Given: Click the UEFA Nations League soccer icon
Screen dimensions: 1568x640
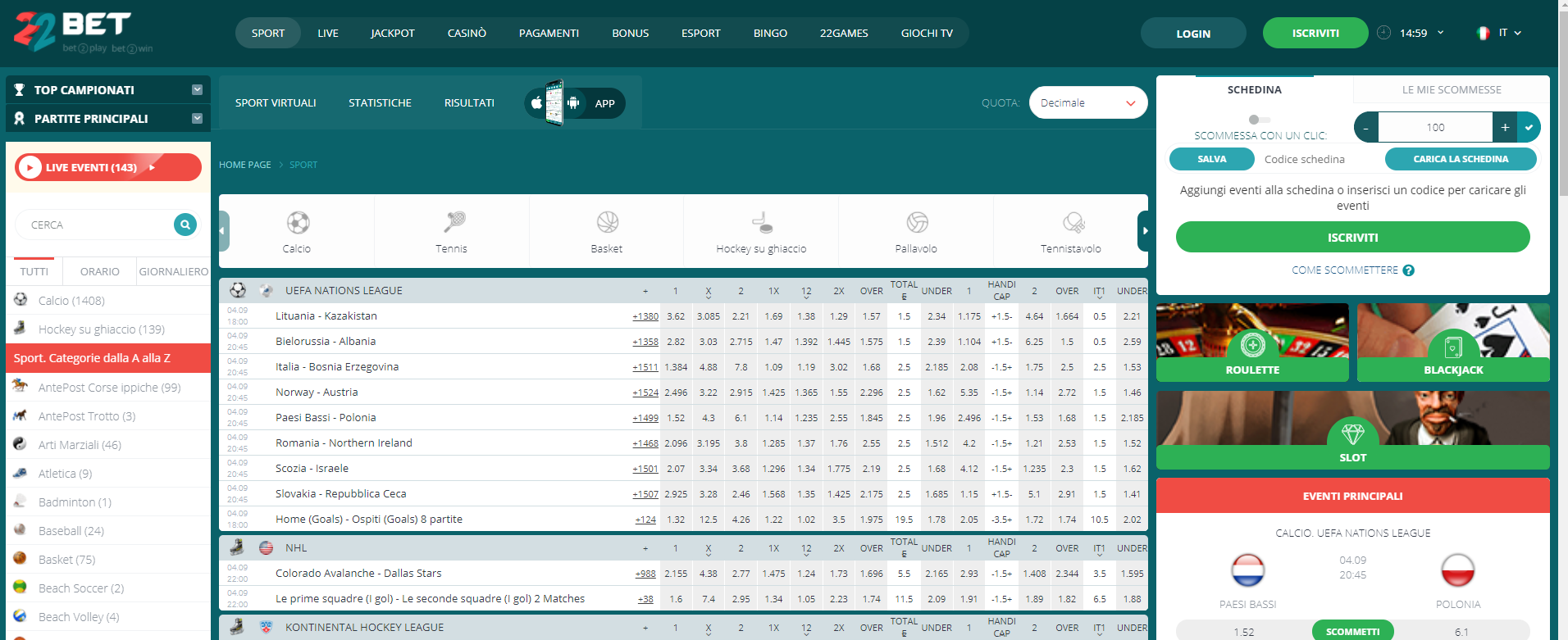Looking at the screenshot, I should coord(238,290).
